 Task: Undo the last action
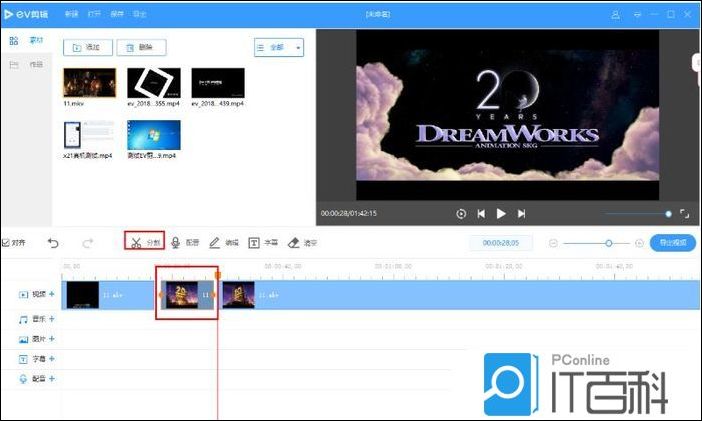tap(53, 243)
